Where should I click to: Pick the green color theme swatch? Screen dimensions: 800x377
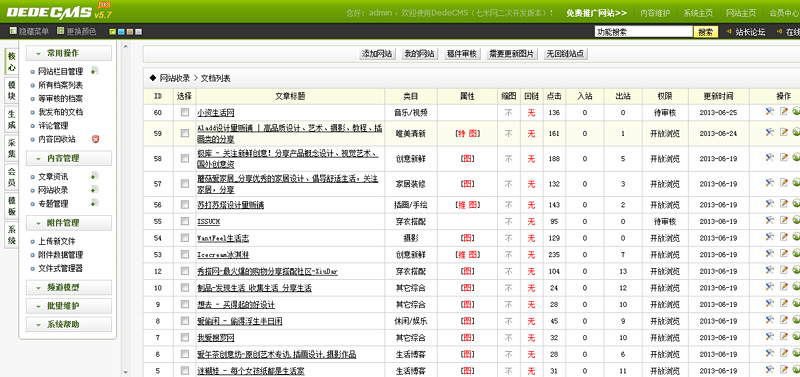[x=113, y=32]
